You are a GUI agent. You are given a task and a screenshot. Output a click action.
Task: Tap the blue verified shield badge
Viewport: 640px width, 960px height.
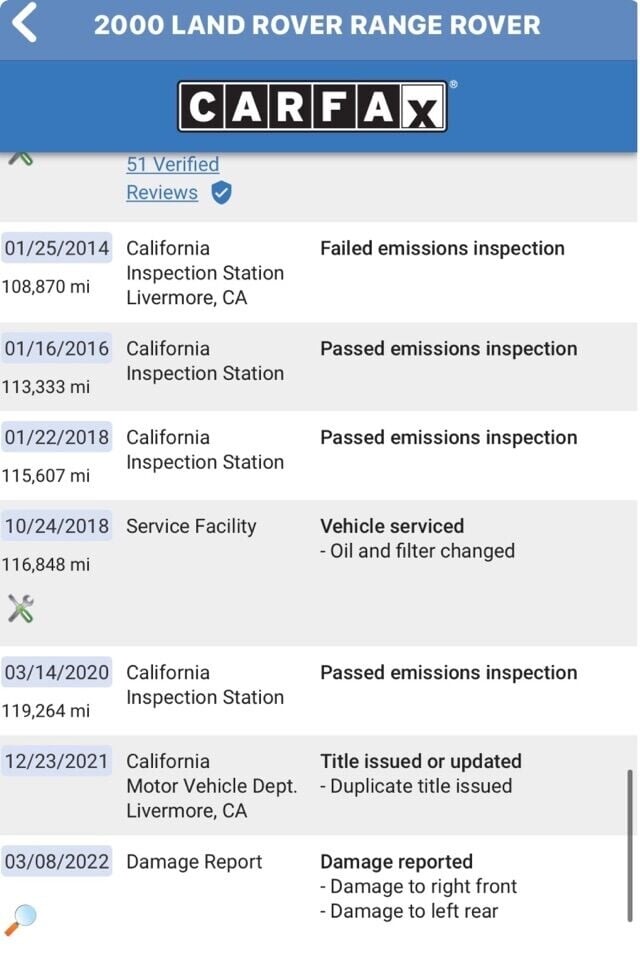point(221,193)
